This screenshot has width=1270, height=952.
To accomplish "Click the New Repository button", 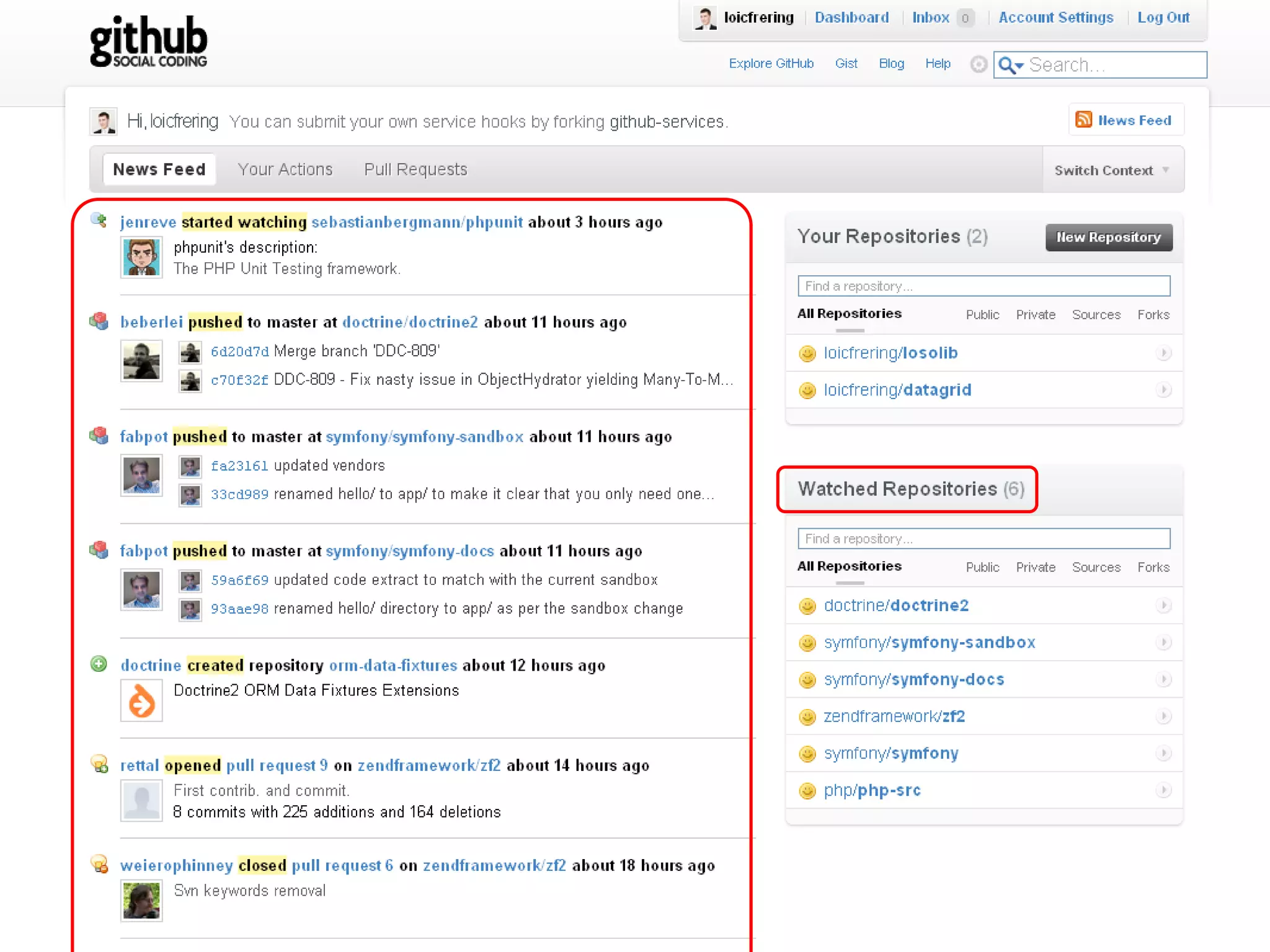I will tap(1108, 237).
